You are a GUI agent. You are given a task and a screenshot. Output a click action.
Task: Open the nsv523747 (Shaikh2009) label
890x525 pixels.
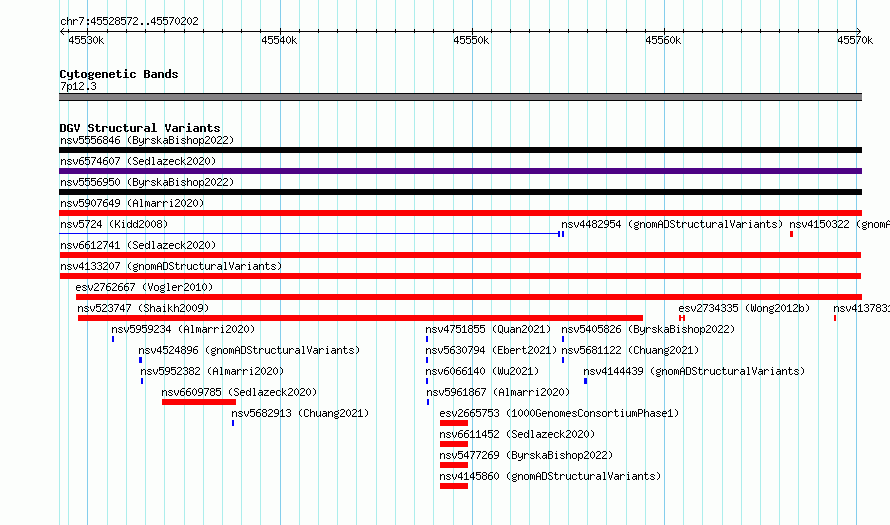(143, 308)
